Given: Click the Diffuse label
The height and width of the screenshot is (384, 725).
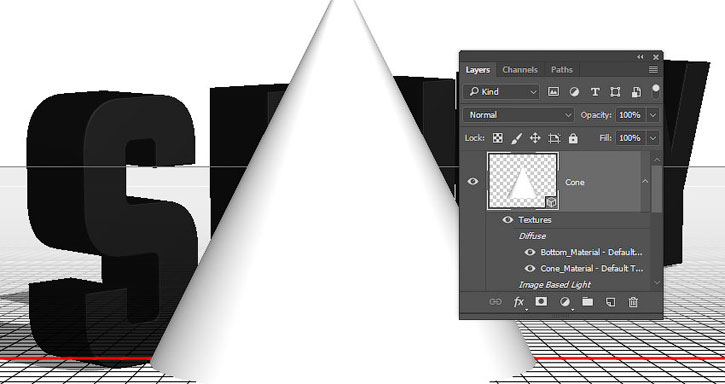Looking at the screenshot, I should (532, 236).
